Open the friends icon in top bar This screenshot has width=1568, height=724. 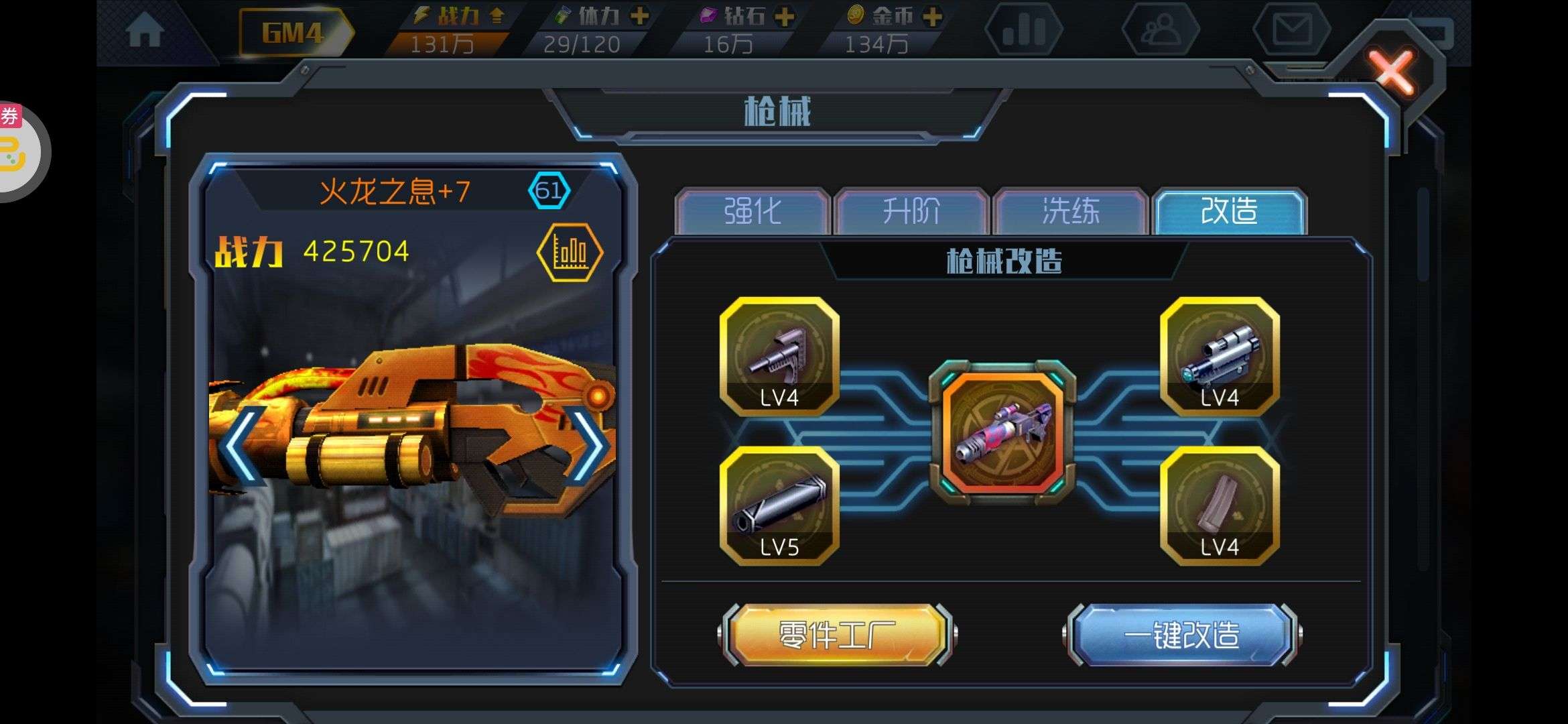click(1160, 29)
